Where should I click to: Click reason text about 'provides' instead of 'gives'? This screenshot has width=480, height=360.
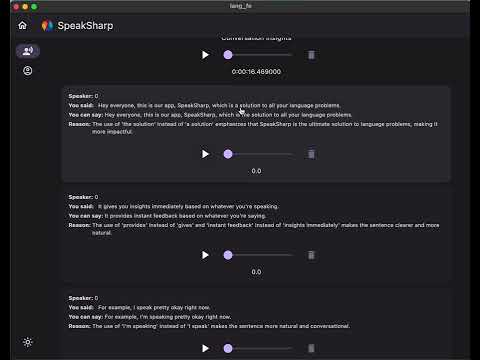coord(254,229)
